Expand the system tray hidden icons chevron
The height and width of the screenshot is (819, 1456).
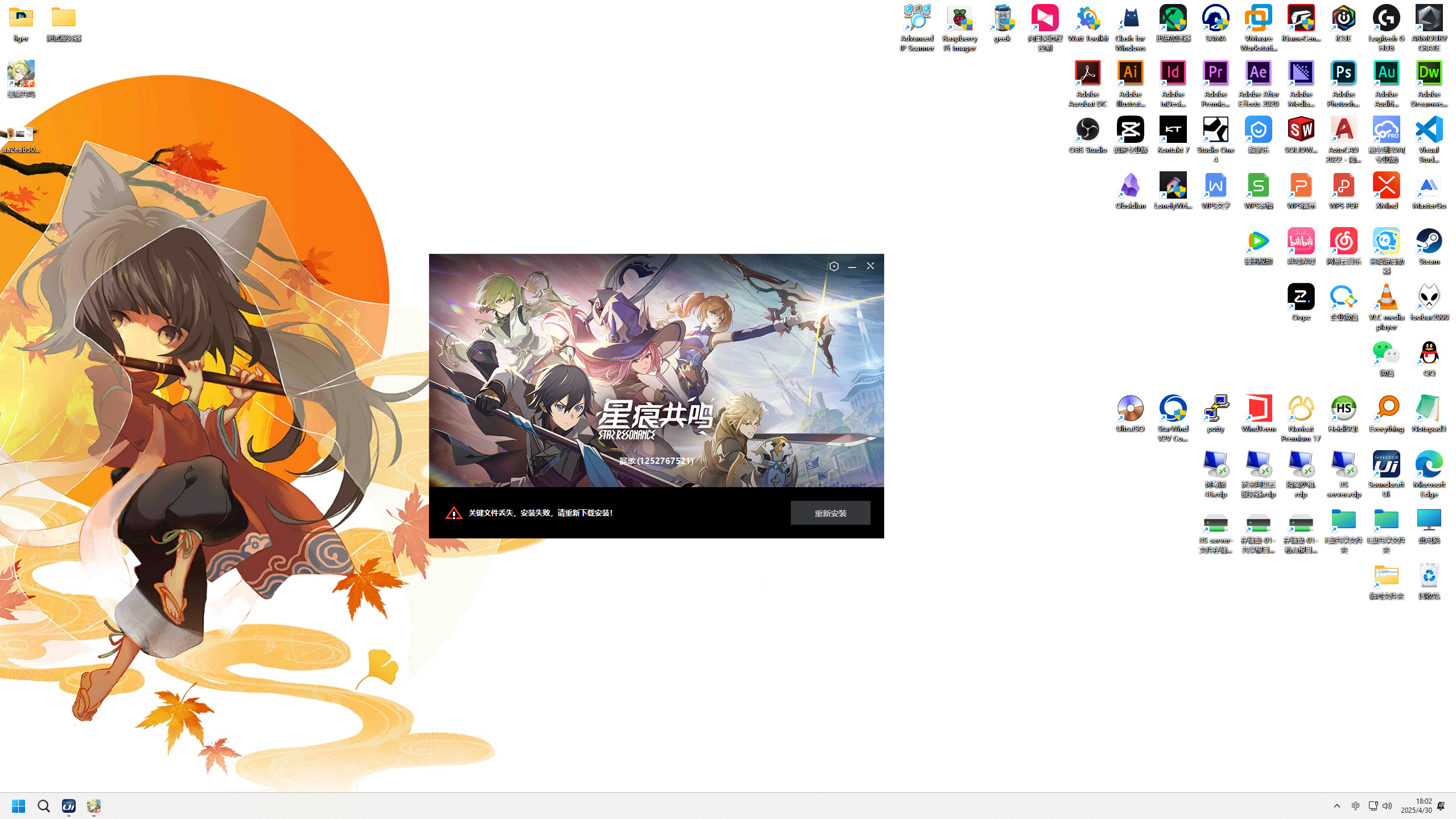coord(1337,806)
